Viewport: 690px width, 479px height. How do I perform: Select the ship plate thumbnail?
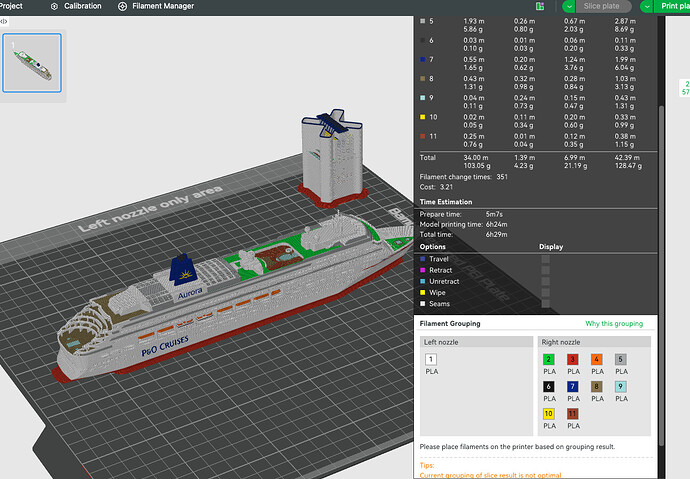coord(32,63)
